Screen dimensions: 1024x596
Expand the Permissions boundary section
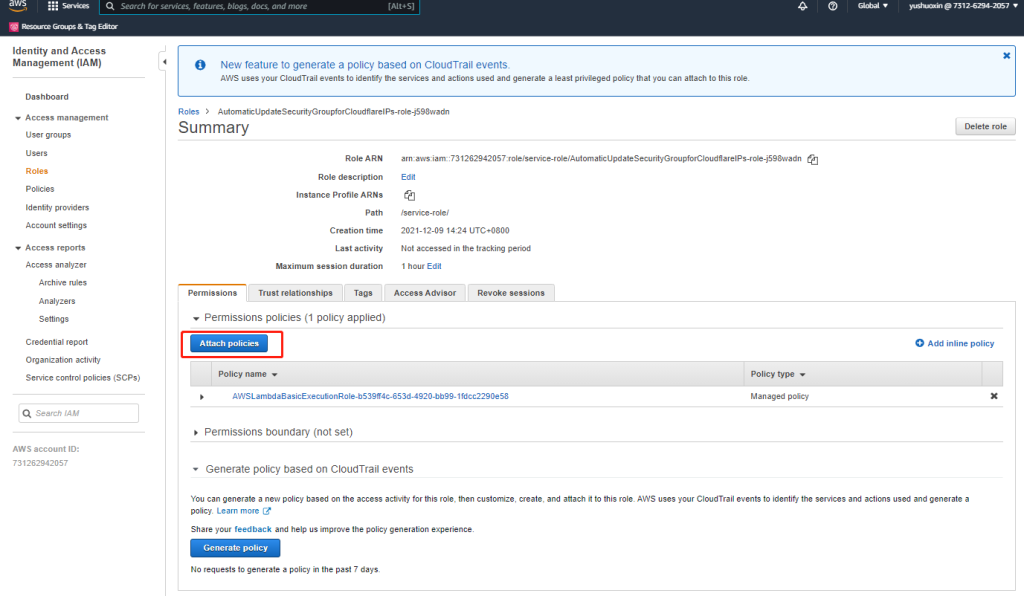[x=196, y=432]
